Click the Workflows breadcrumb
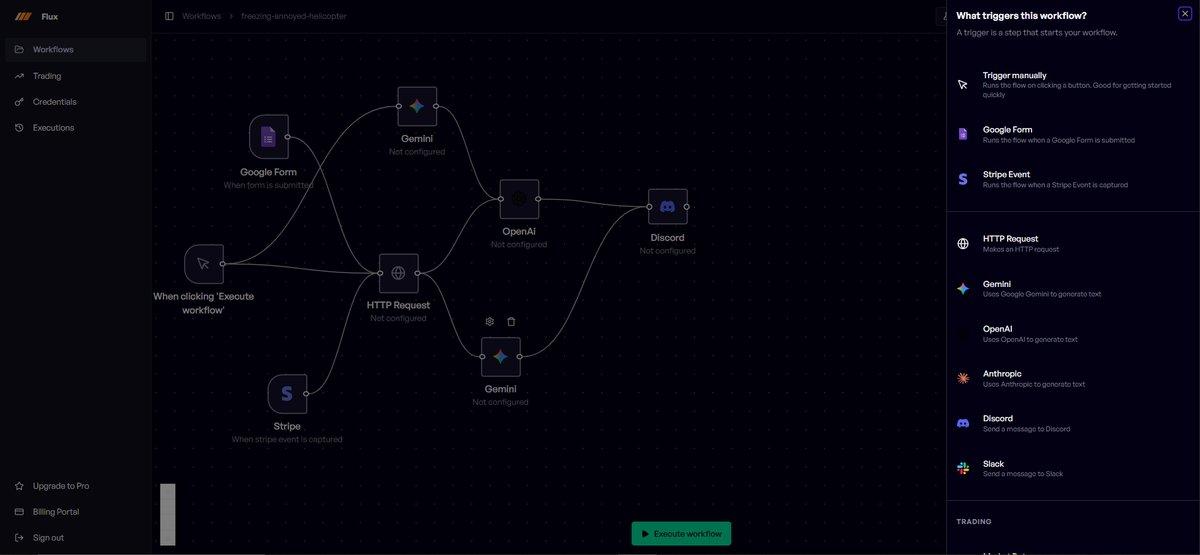The width and height of the screenshot is (1200, 555). (201, 16)
